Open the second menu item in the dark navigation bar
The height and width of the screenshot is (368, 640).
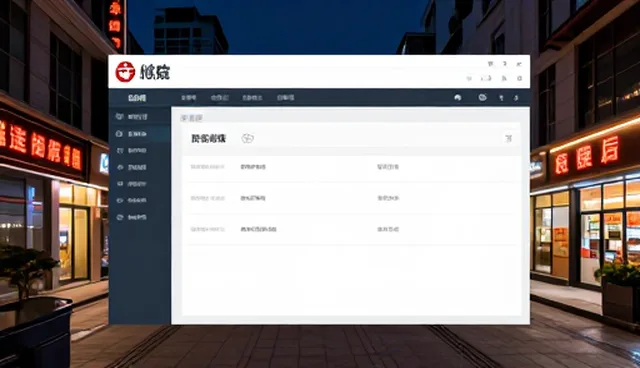(220, 98)
